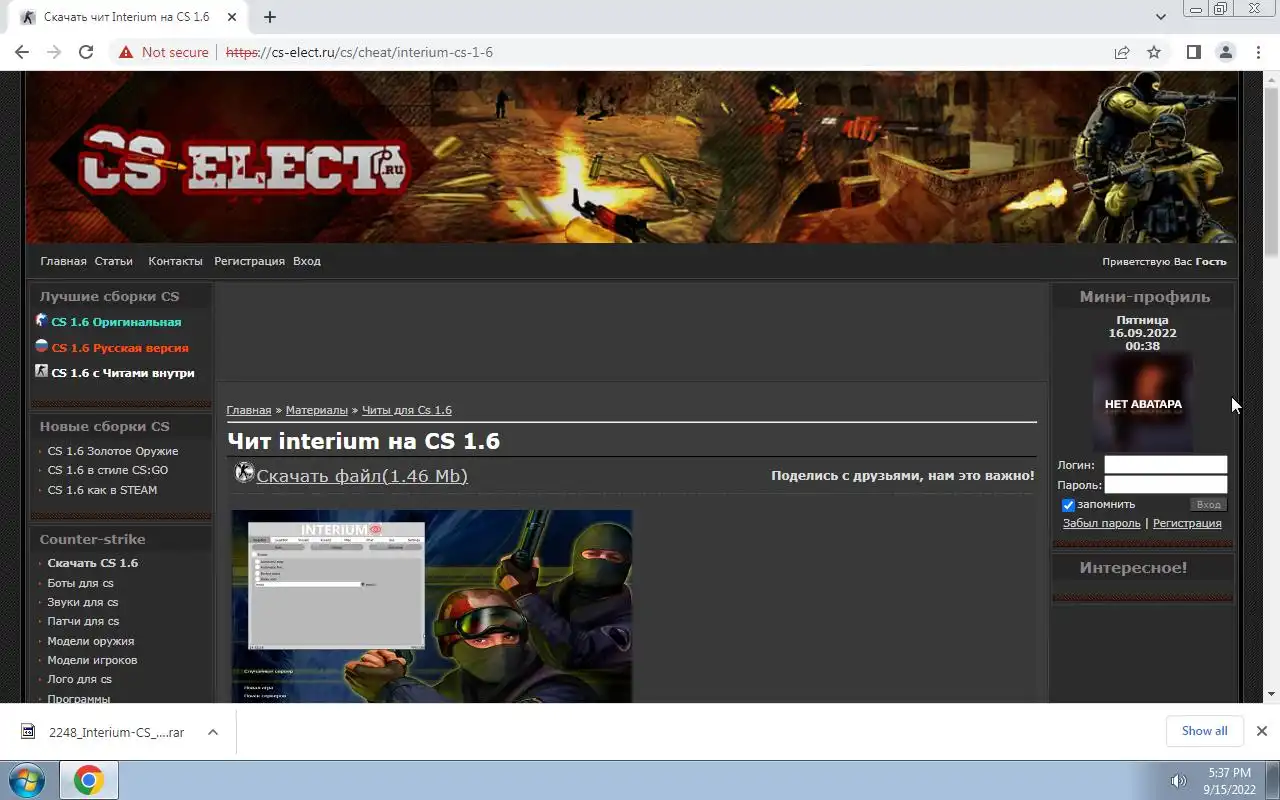Reload the page with refresh icon

86,52
